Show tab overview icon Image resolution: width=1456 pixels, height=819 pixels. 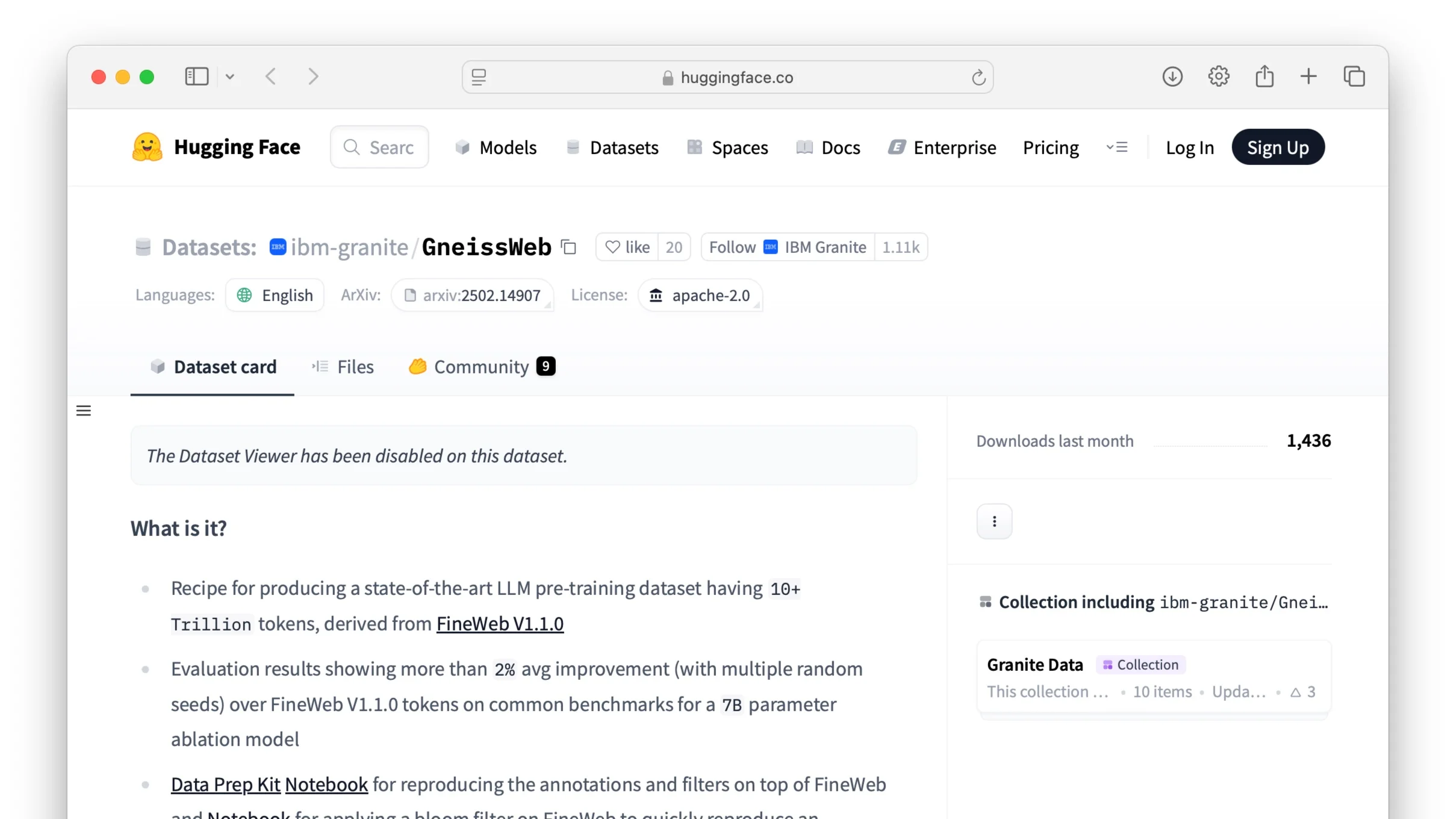tap(1354, 76)
